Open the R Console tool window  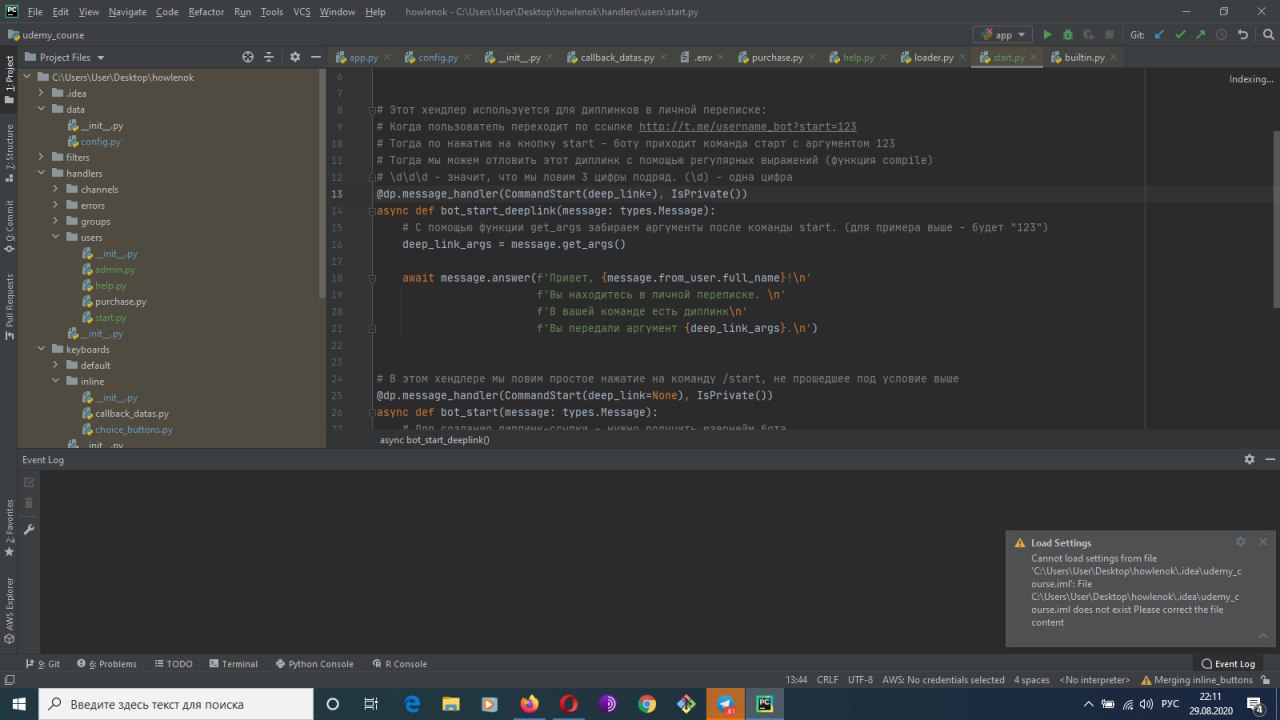coord(399,664)
